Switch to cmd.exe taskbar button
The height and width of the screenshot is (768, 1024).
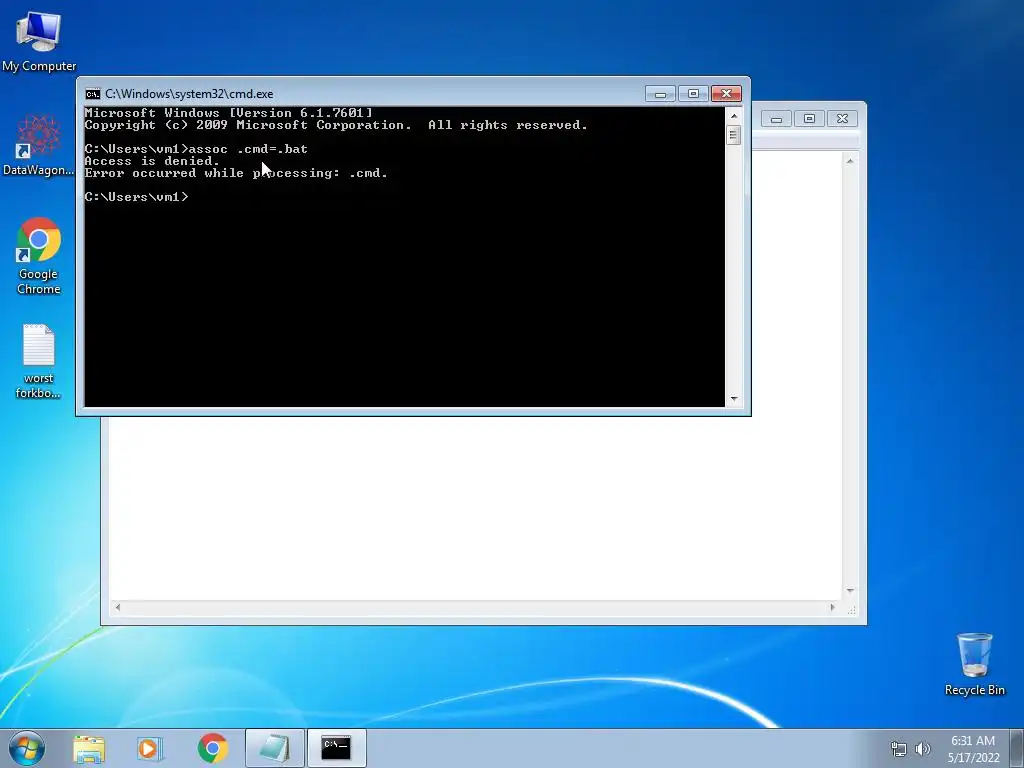coord(336,748)
